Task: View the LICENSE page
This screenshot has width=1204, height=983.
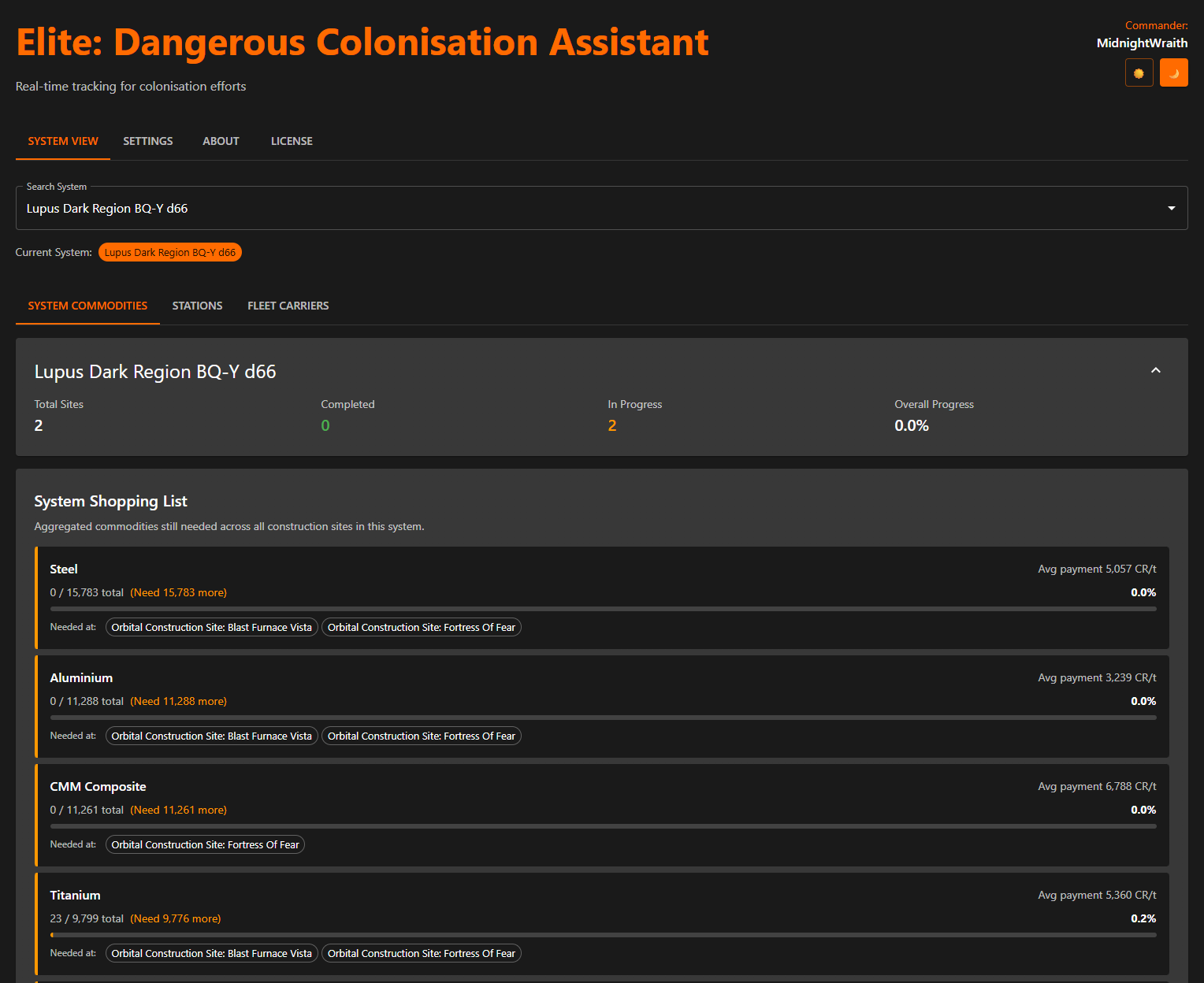Action: click(291, 141)
